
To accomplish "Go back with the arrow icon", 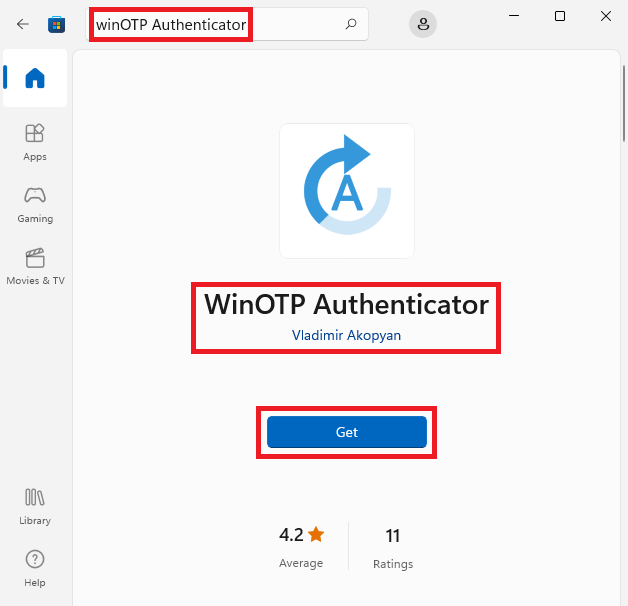I will (23, 24).
